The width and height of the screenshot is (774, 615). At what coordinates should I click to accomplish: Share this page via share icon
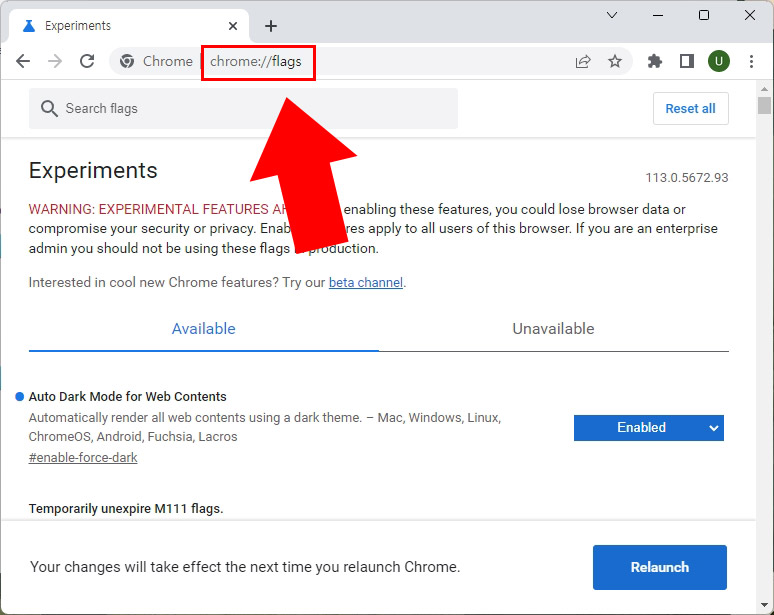click(x=583, y=61)
